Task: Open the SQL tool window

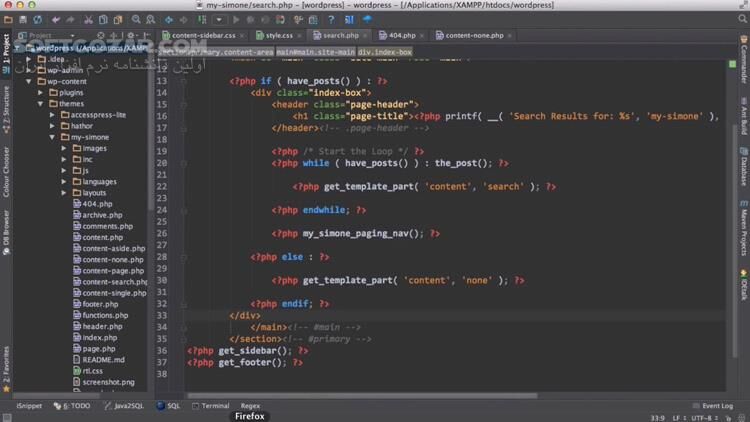Action: click(168, 406)
